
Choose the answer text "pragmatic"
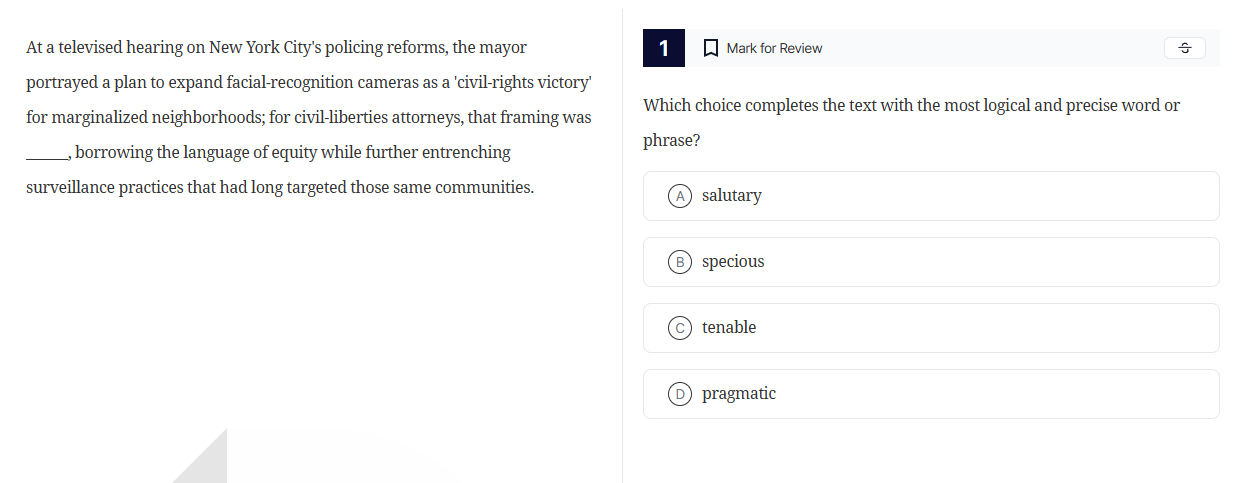pyautogui.click(x=739, y=394)
